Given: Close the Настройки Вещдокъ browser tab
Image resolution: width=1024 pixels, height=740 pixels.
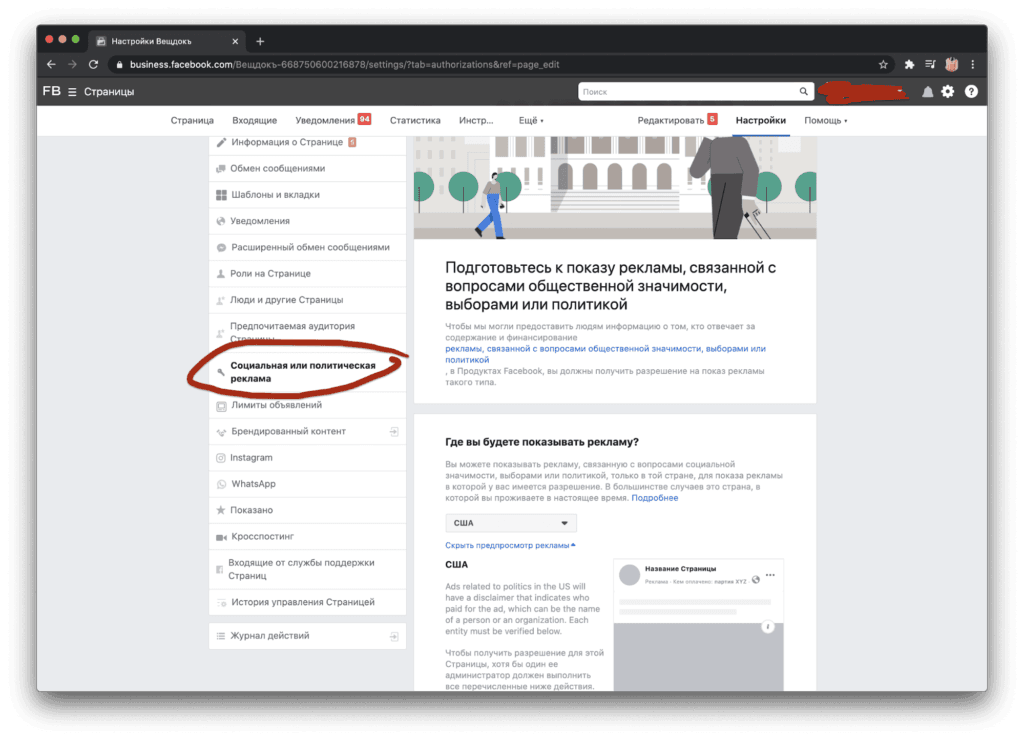Looking at the screenshot, I should pyautogui.click(x=235, y=41).
